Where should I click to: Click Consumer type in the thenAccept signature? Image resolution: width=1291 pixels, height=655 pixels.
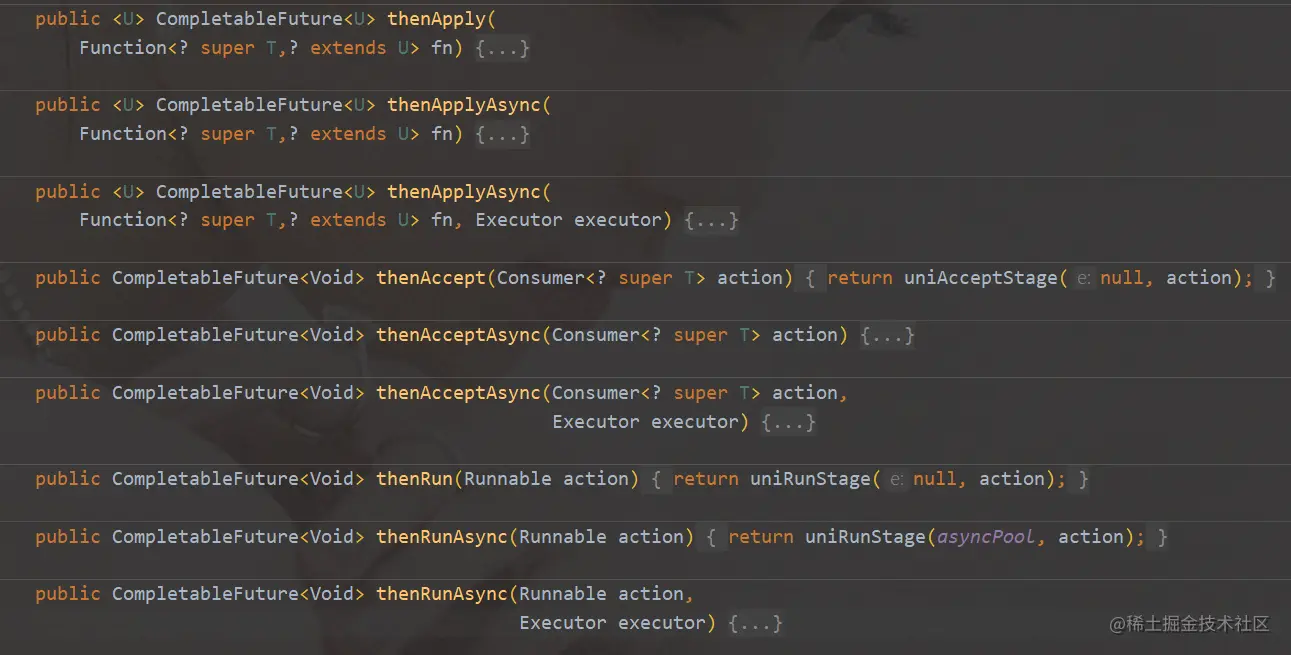point(541,278)
